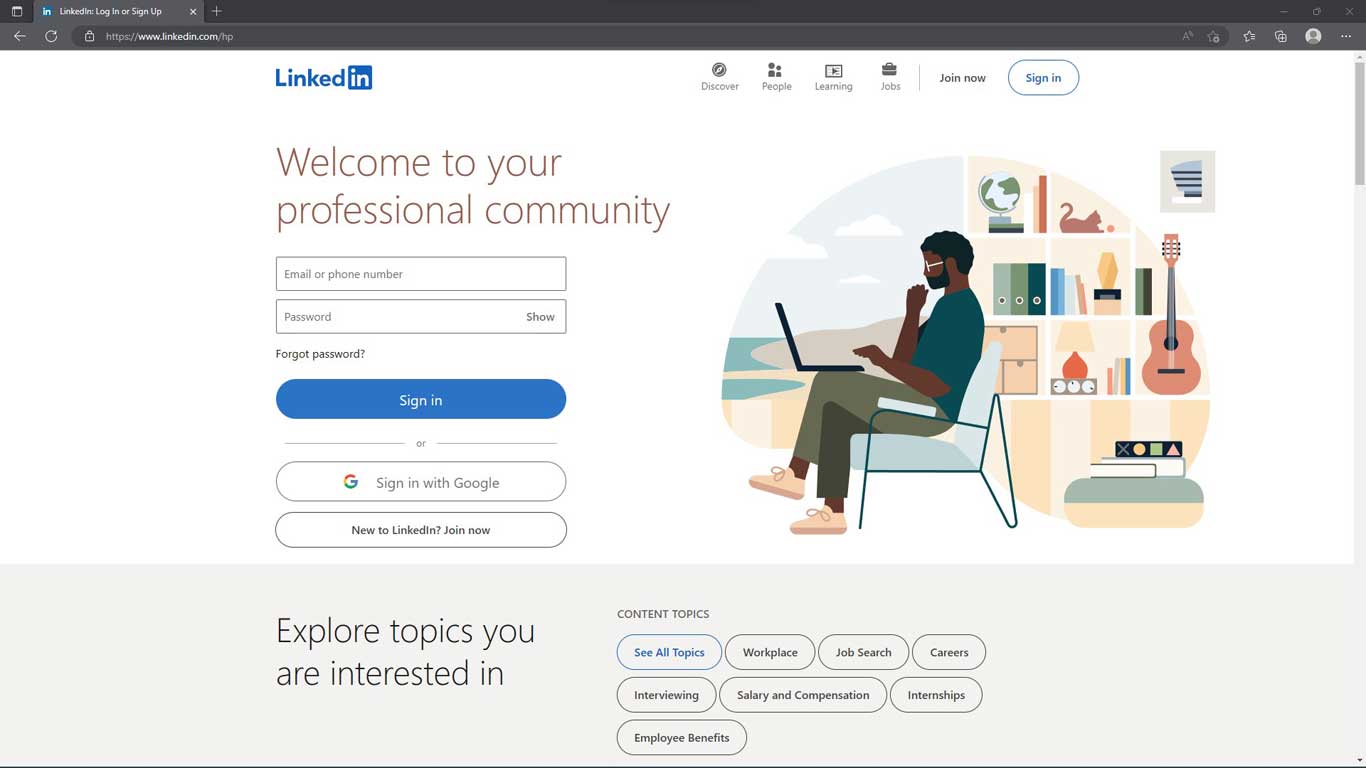Open the Forgot password link
1366x768 pixels.
pyautogui.click(x=320, y=354)
